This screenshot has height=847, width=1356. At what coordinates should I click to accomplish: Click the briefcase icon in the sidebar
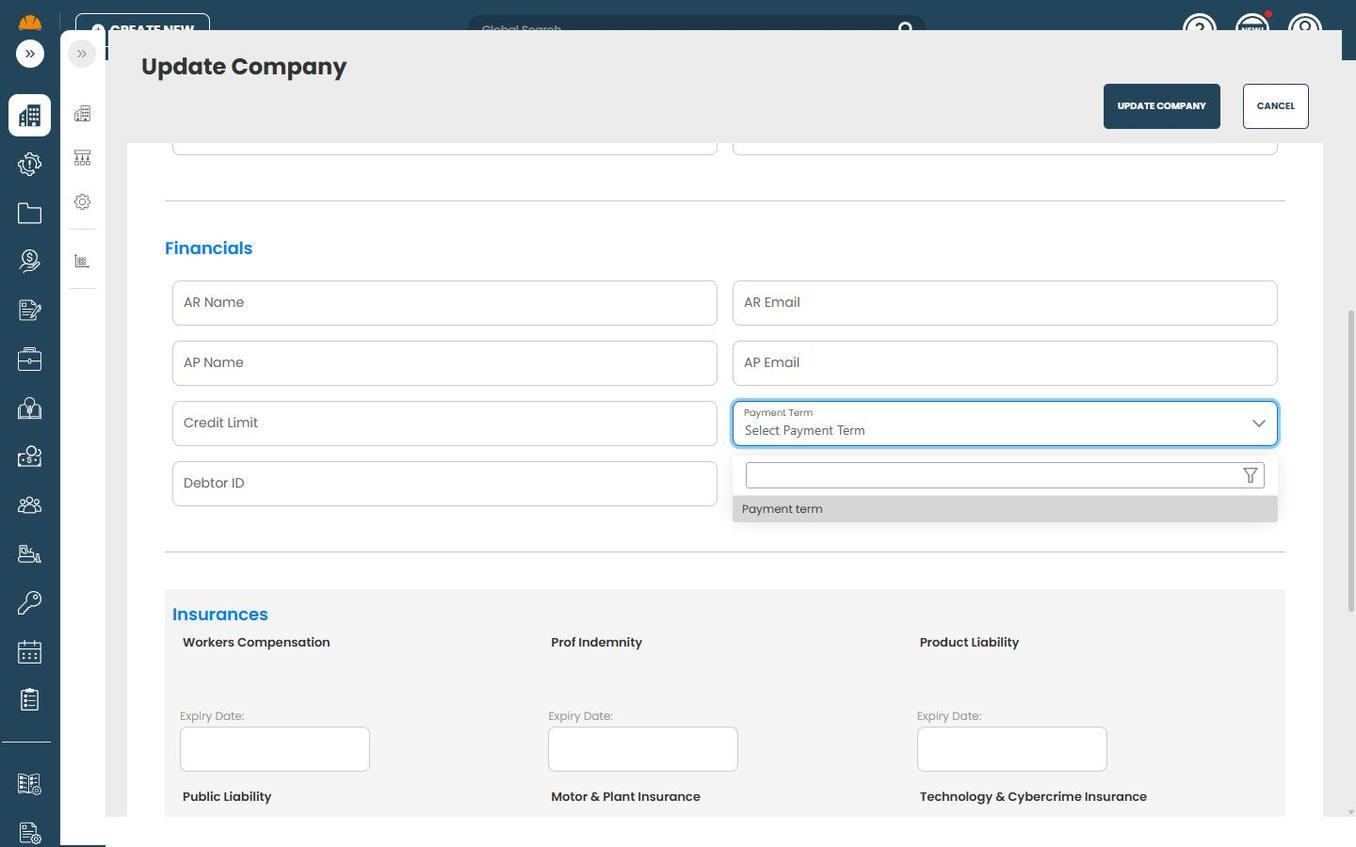[29, 359]
